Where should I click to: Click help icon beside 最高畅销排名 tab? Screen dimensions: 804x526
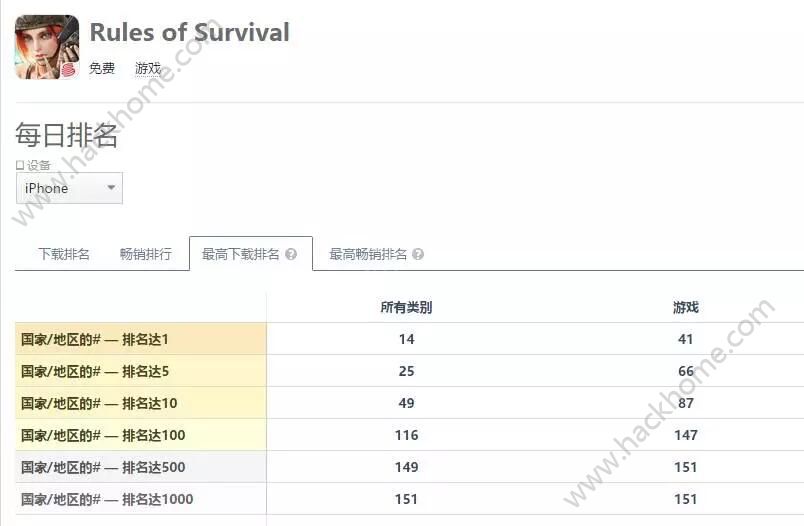pos(418,254)
